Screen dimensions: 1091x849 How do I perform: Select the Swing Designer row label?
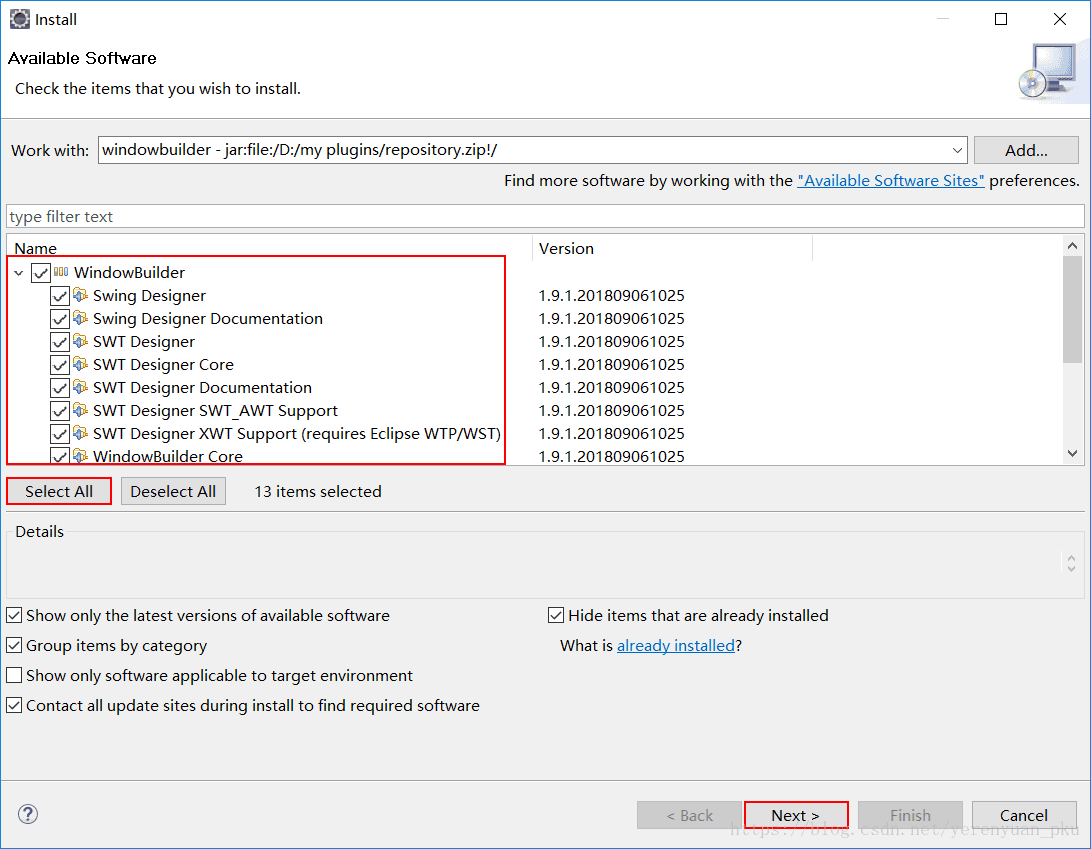(150, 296)
